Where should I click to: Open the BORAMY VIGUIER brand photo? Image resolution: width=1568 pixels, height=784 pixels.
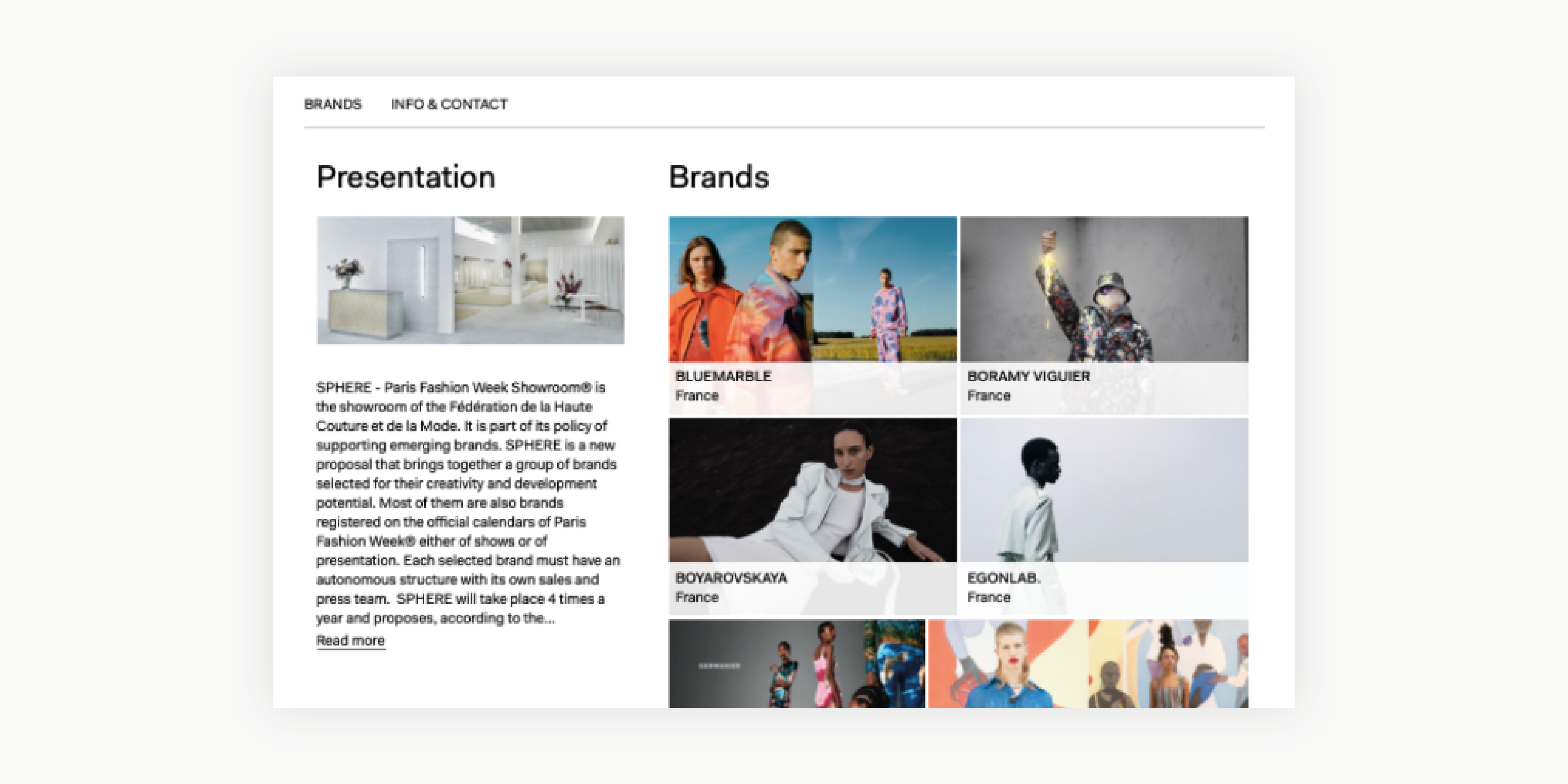click(1104, 289)
